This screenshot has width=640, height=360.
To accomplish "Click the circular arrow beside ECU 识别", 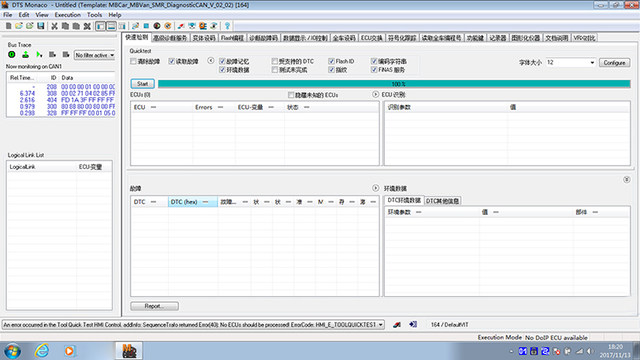I will (376, 94).
